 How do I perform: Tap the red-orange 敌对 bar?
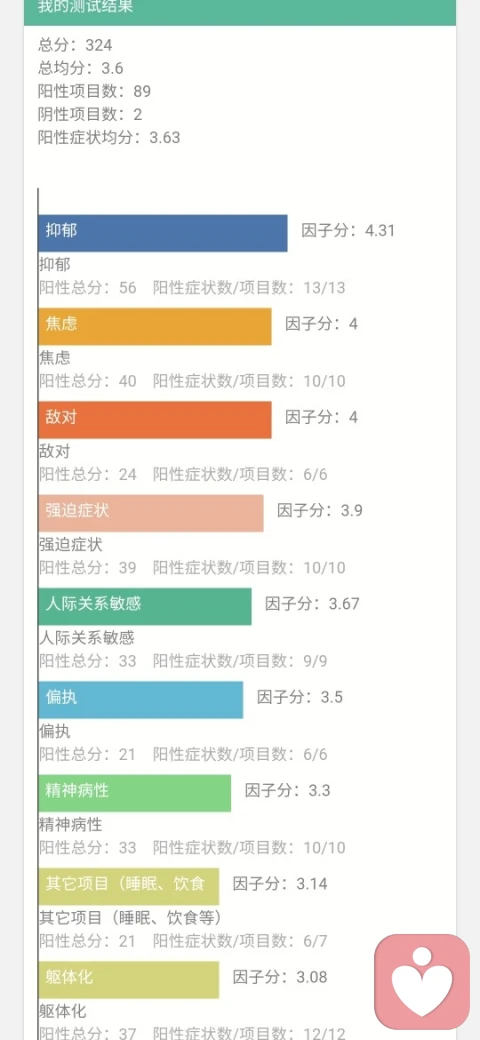(x=154, y=419)
